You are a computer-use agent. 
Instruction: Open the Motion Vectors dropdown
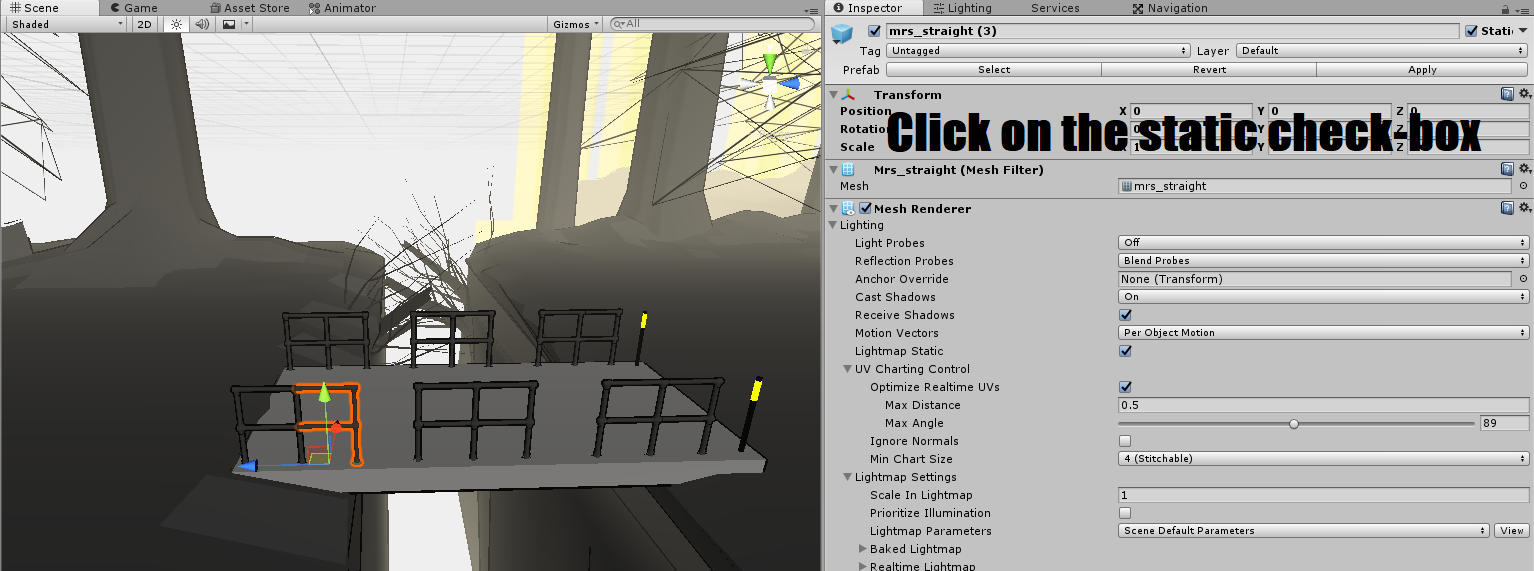pos(1323,333)
